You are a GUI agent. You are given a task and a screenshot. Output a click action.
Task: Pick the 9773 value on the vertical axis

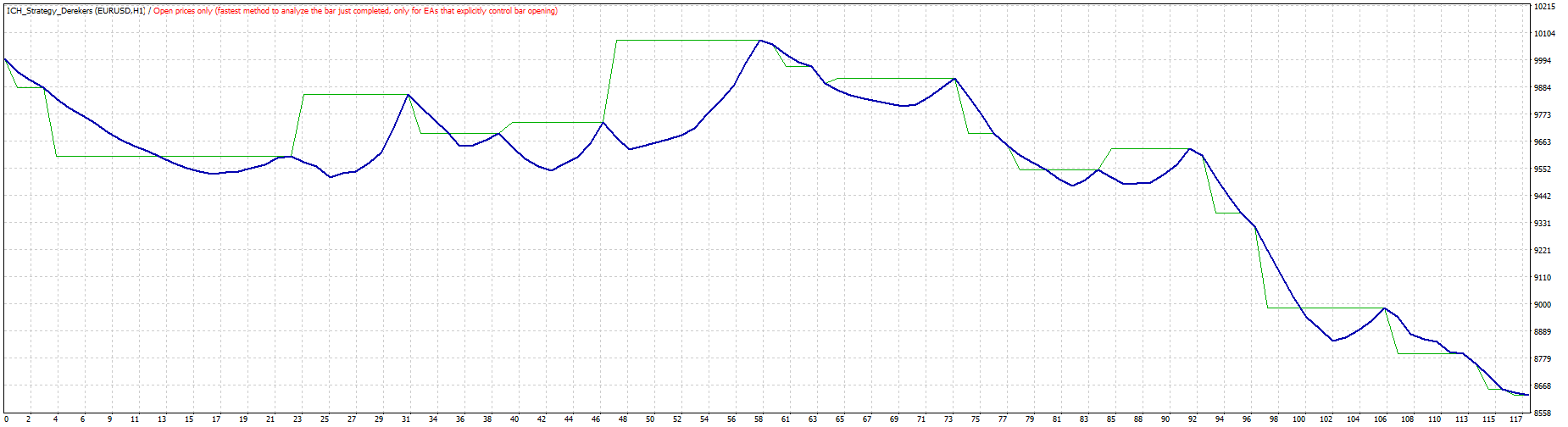tap(1543, 115)
